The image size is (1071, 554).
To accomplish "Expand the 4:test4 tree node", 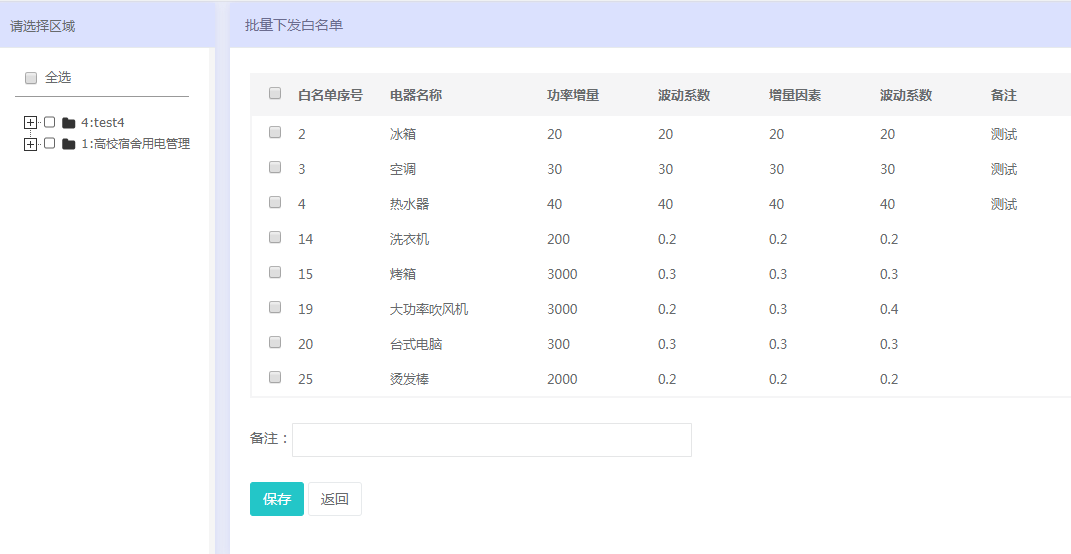I will pos(30,123).
